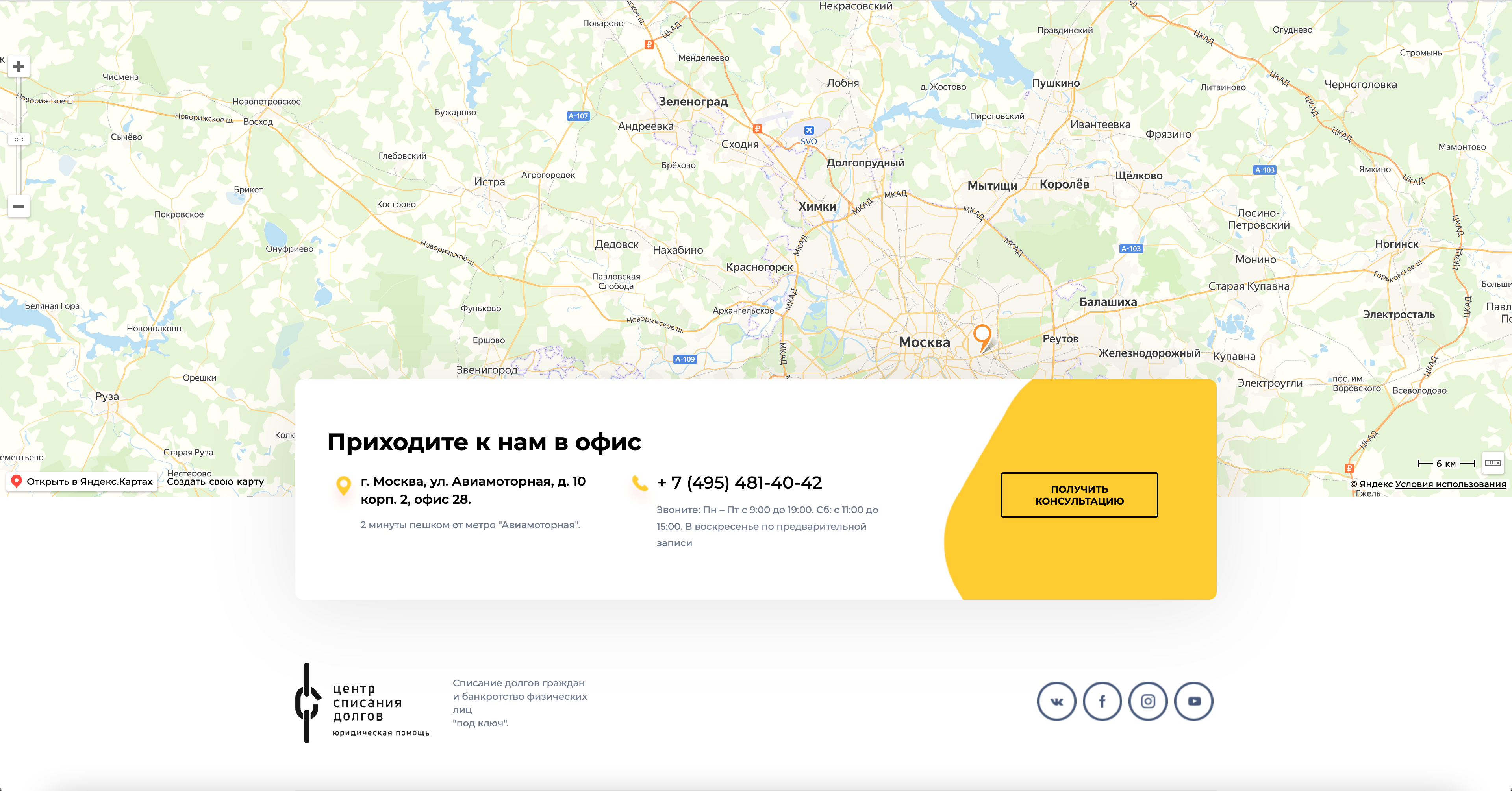
Task: Click the Звенигород label on map
Action: click(487, 370)
